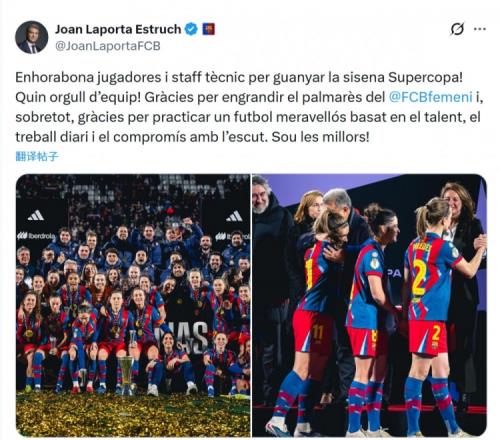Screen dimensions: 500x440
Task: Click the yellow number 2 jersey back
Action: (x=419, y=277)
